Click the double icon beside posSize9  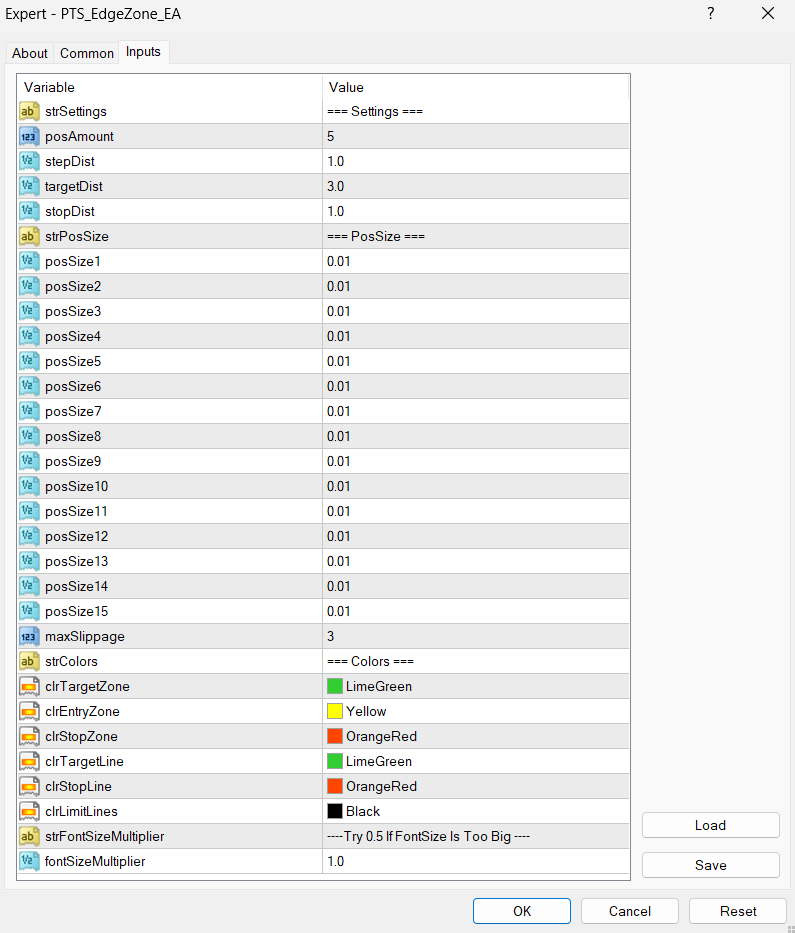click(29, 461)
